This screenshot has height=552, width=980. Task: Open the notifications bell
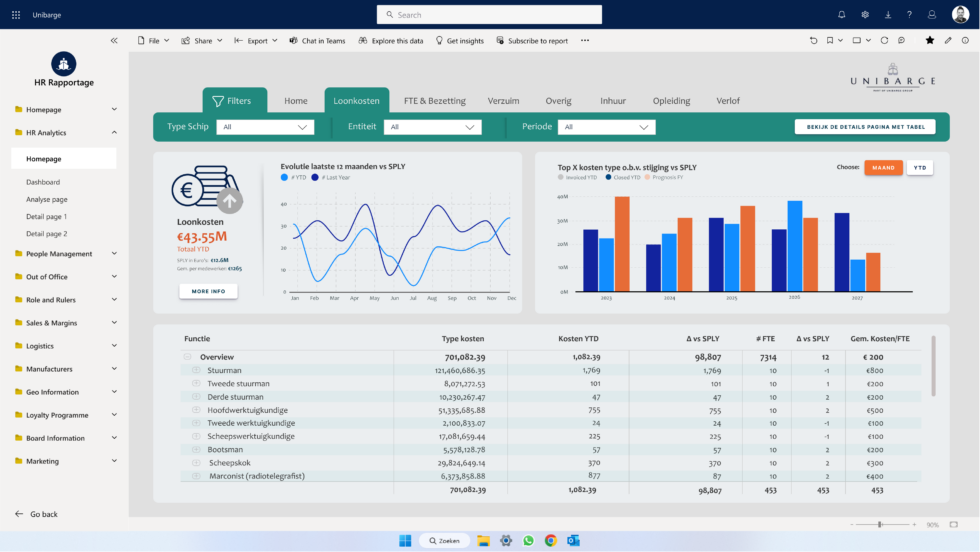[841, 15]
